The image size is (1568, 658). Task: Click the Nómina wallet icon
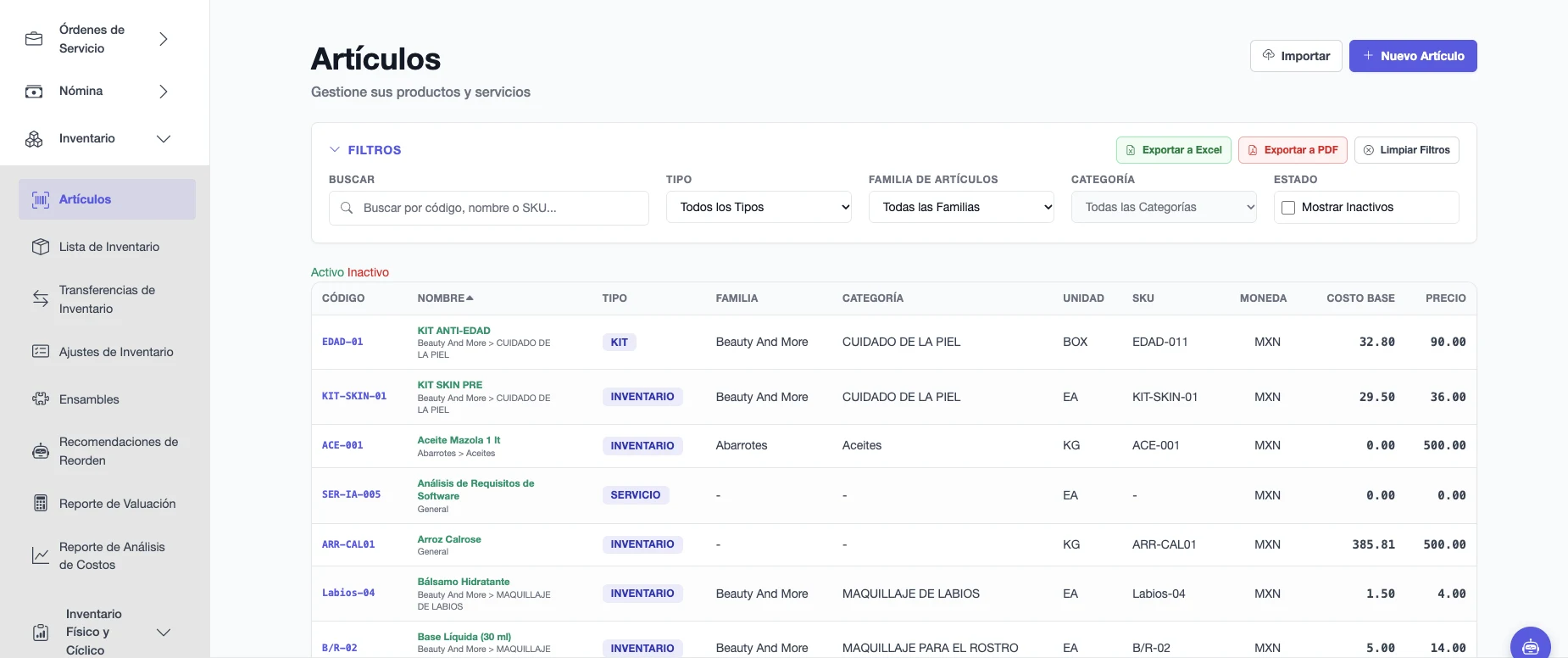[34, 92]
